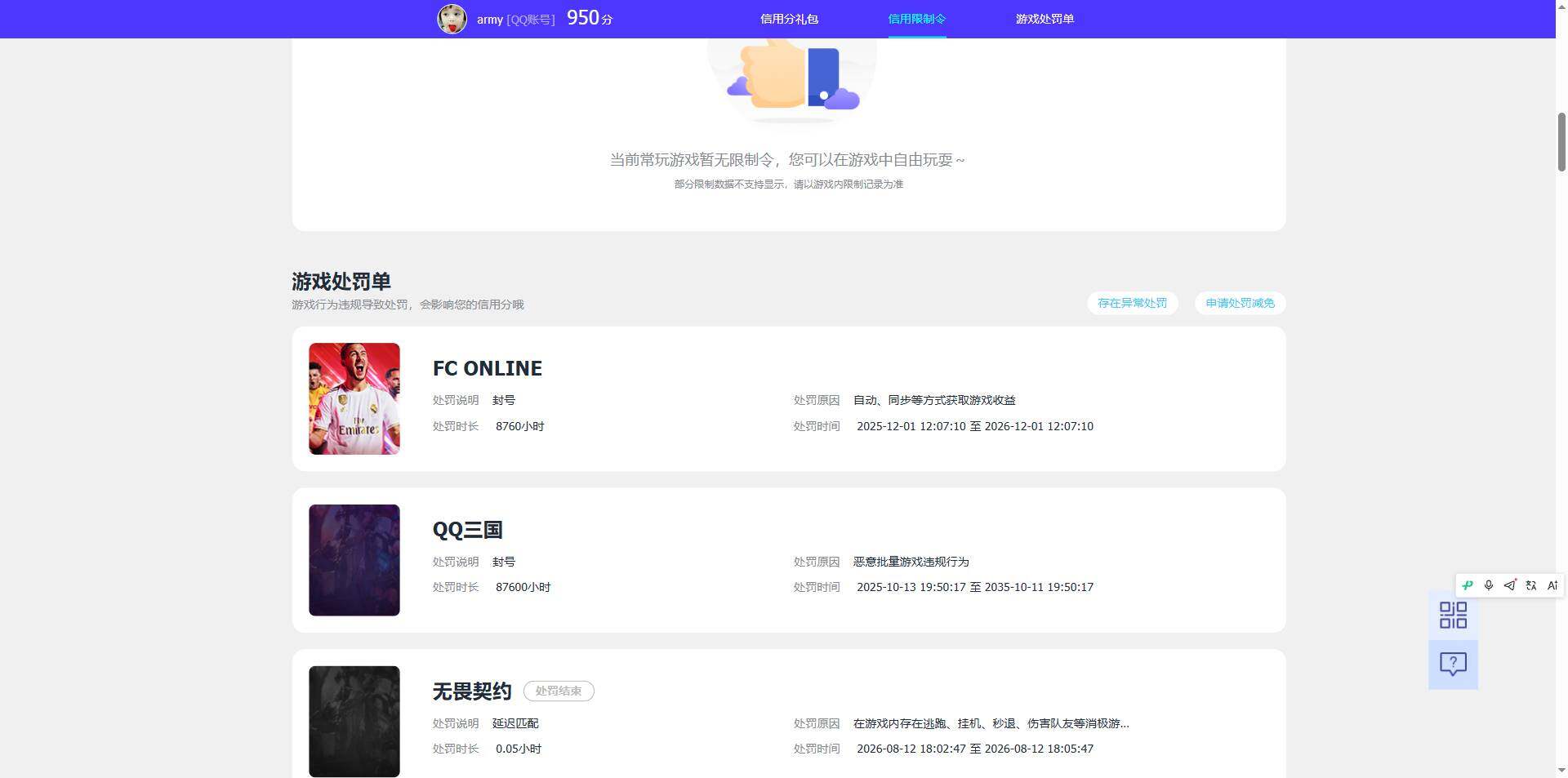The width and height of the screenshot is (1568, 778).
Task: Click the vertical scrollbar thumb
Action: click(x=1561, y=142)
